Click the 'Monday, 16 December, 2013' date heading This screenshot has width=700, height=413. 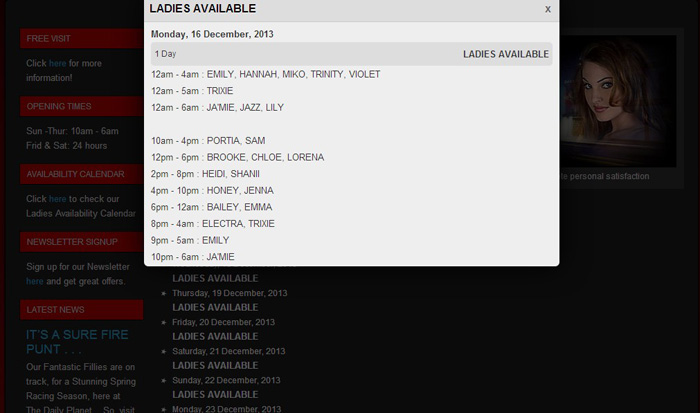[x=212, y=34]
